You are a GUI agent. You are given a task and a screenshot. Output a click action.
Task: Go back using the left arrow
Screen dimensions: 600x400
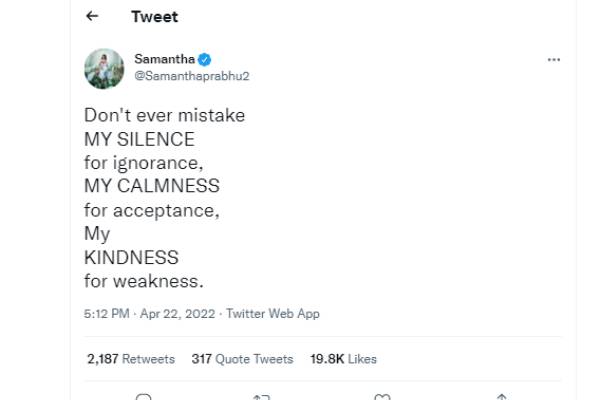point(92,17)
